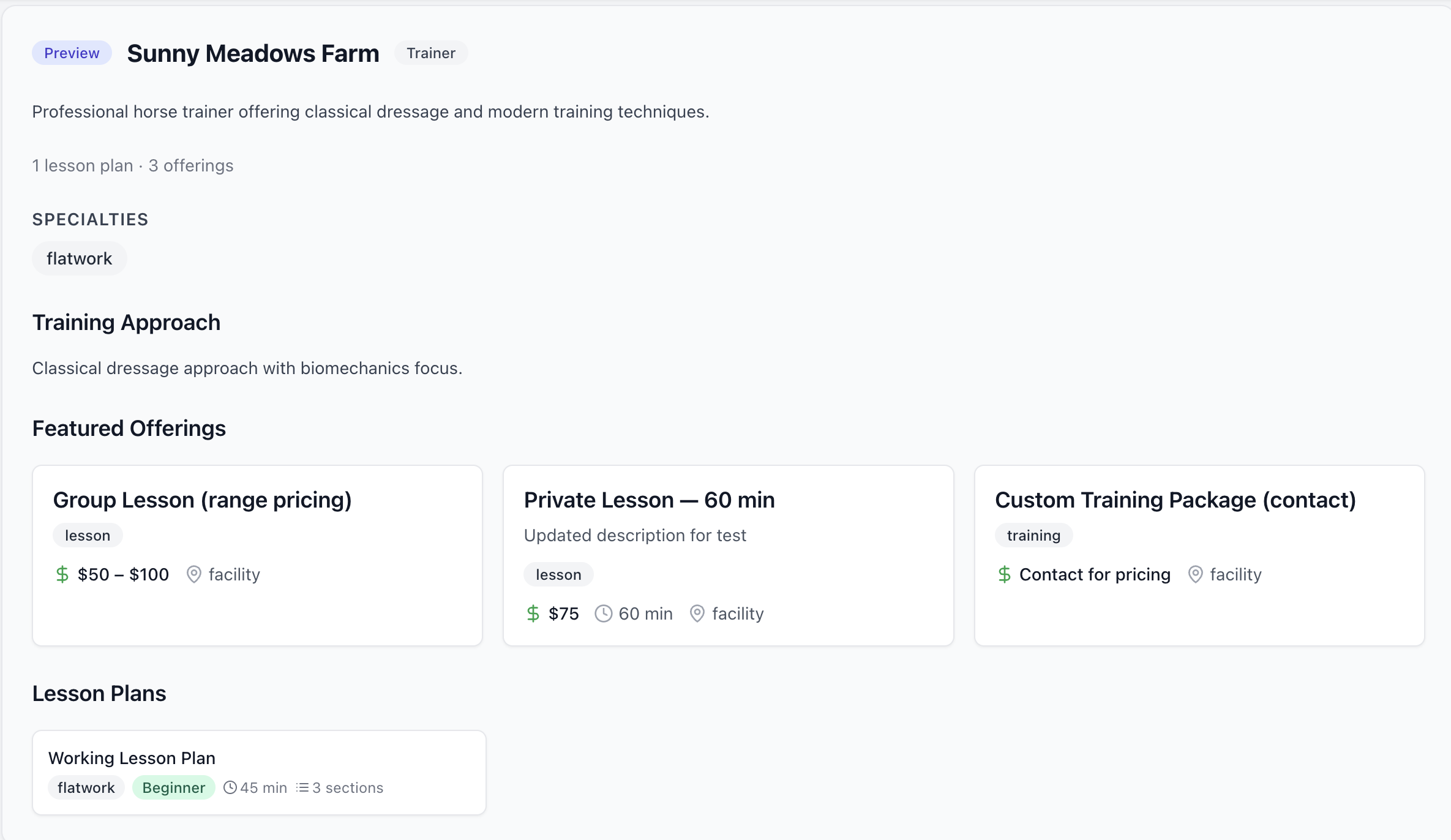Click the $50 – $100 price range
The height and width of the screenshot is (840, 1451).
(x=123, y=574)
